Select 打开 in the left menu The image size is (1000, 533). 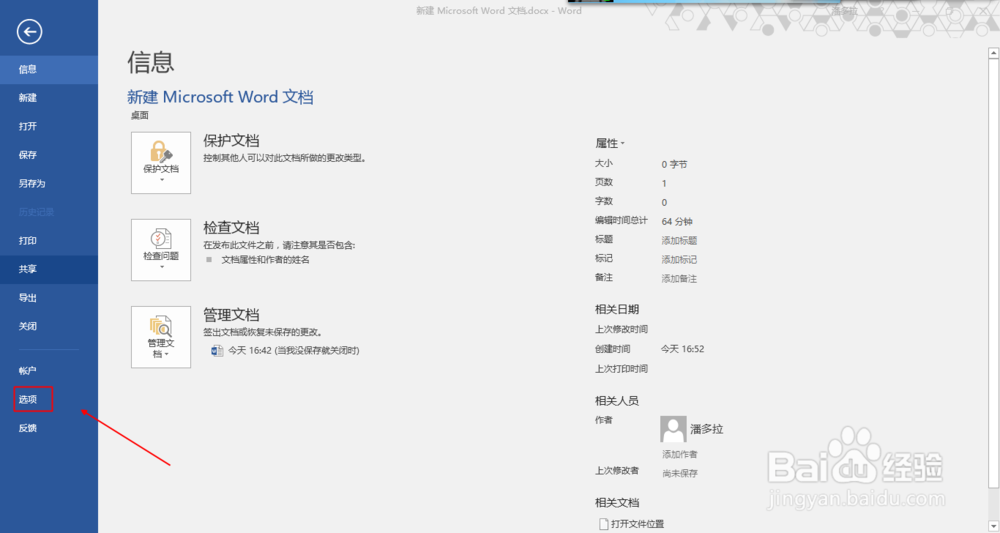click(x=49, y=126)
